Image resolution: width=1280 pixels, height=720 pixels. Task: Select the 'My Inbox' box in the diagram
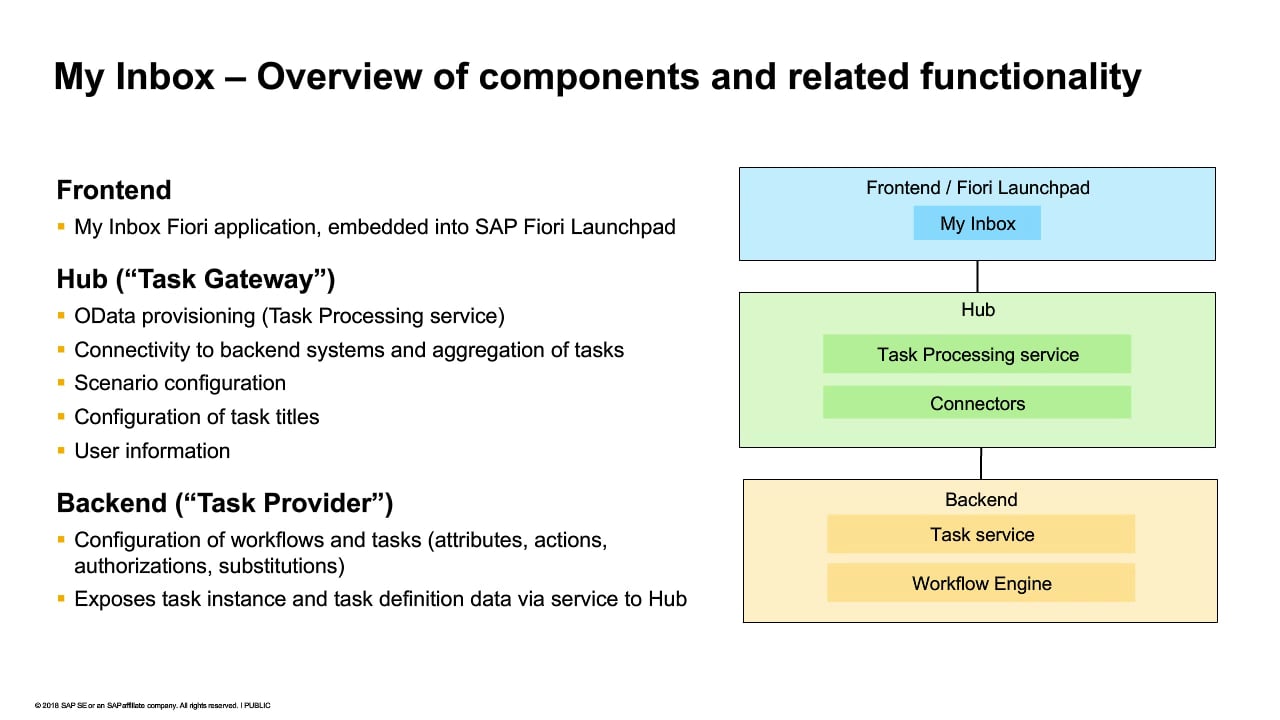(977, 223)
